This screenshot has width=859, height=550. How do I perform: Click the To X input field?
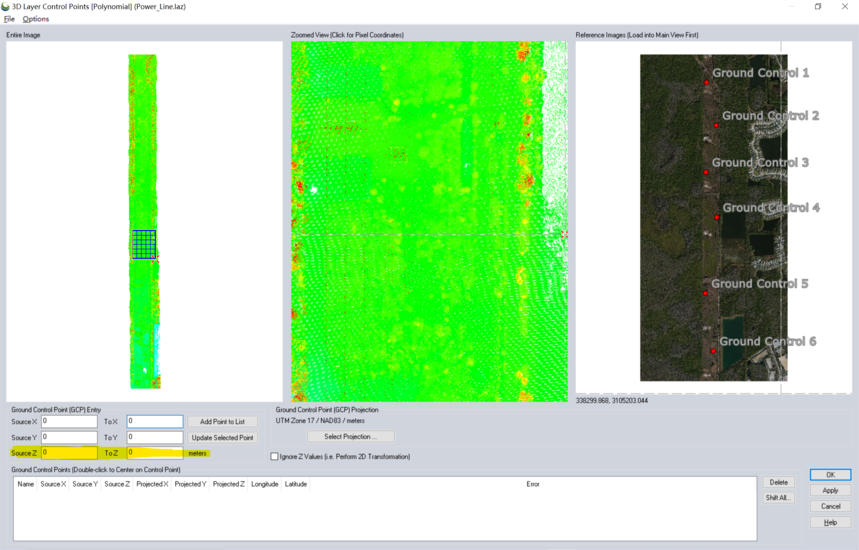click(x=155, y=421)
